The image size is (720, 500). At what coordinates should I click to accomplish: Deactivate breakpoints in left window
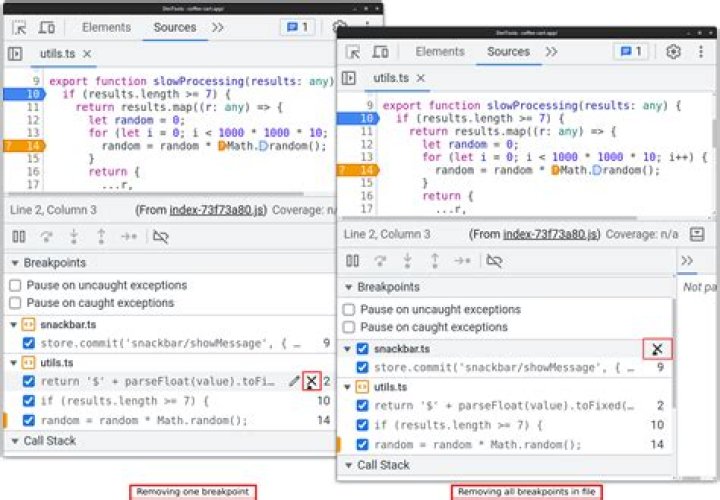161,237
